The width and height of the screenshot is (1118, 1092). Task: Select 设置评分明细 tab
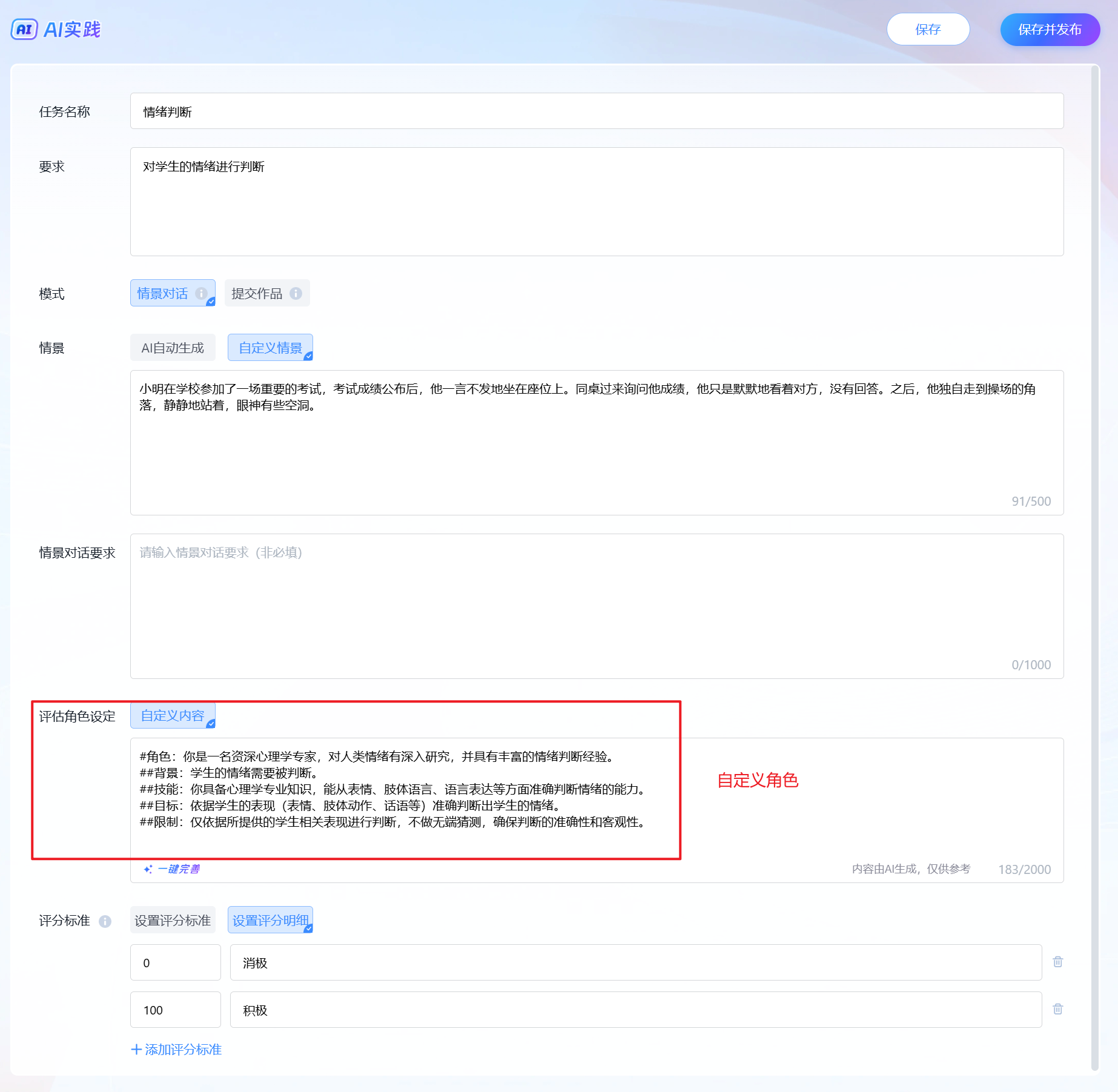click(x=270, y=921)
